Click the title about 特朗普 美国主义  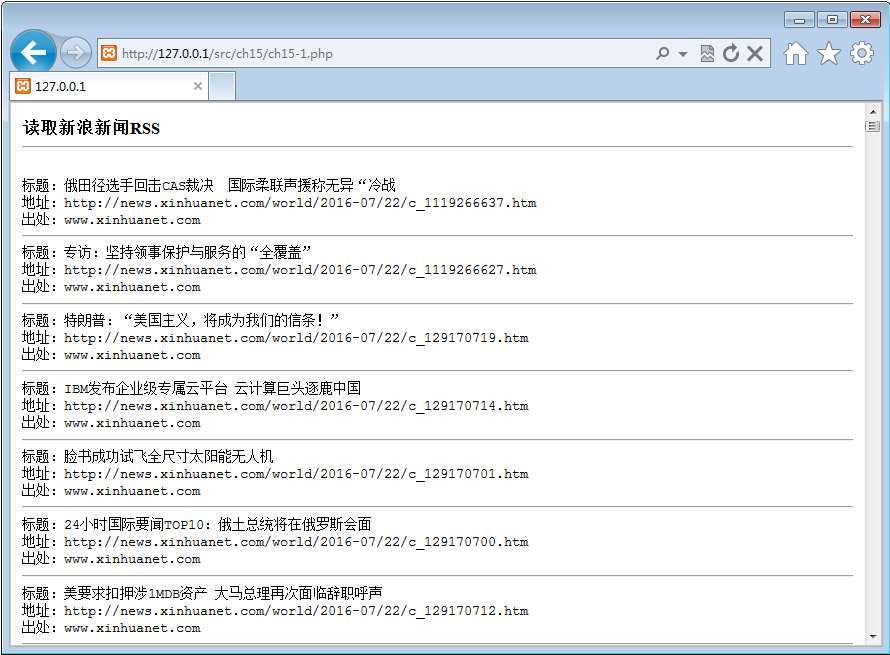point(201,320)
